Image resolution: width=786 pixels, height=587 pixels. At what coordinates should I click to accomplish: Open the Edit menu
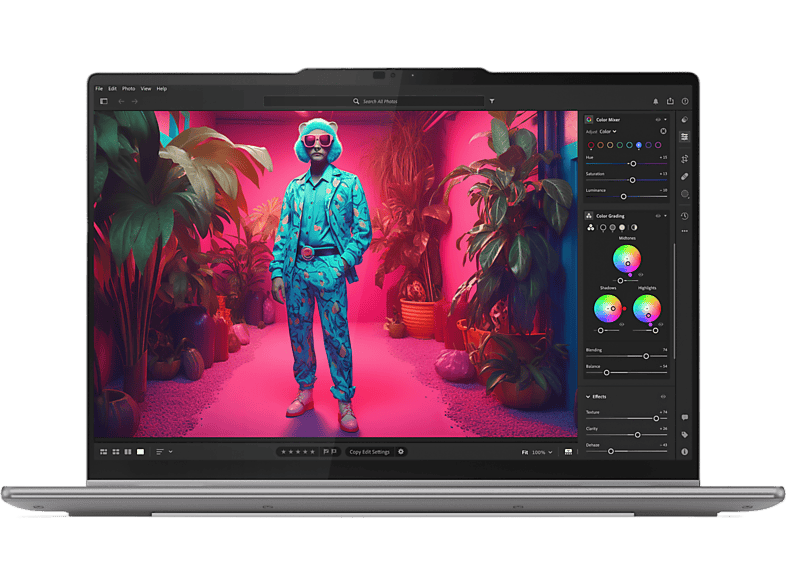click(x=112, y=89)
